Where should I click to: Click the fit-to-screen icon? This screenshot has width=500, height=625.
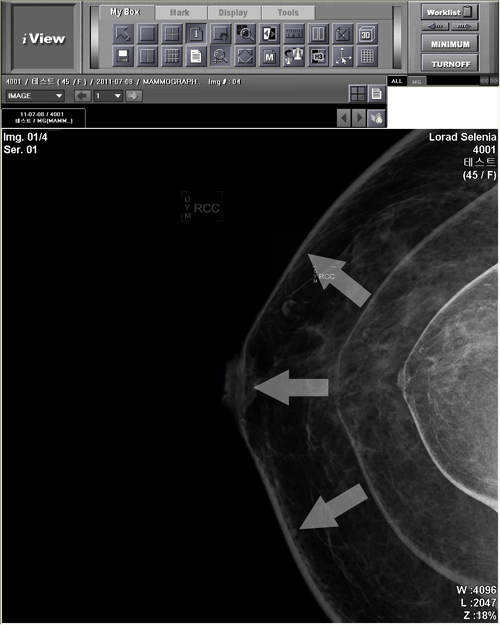click(245, 56)
